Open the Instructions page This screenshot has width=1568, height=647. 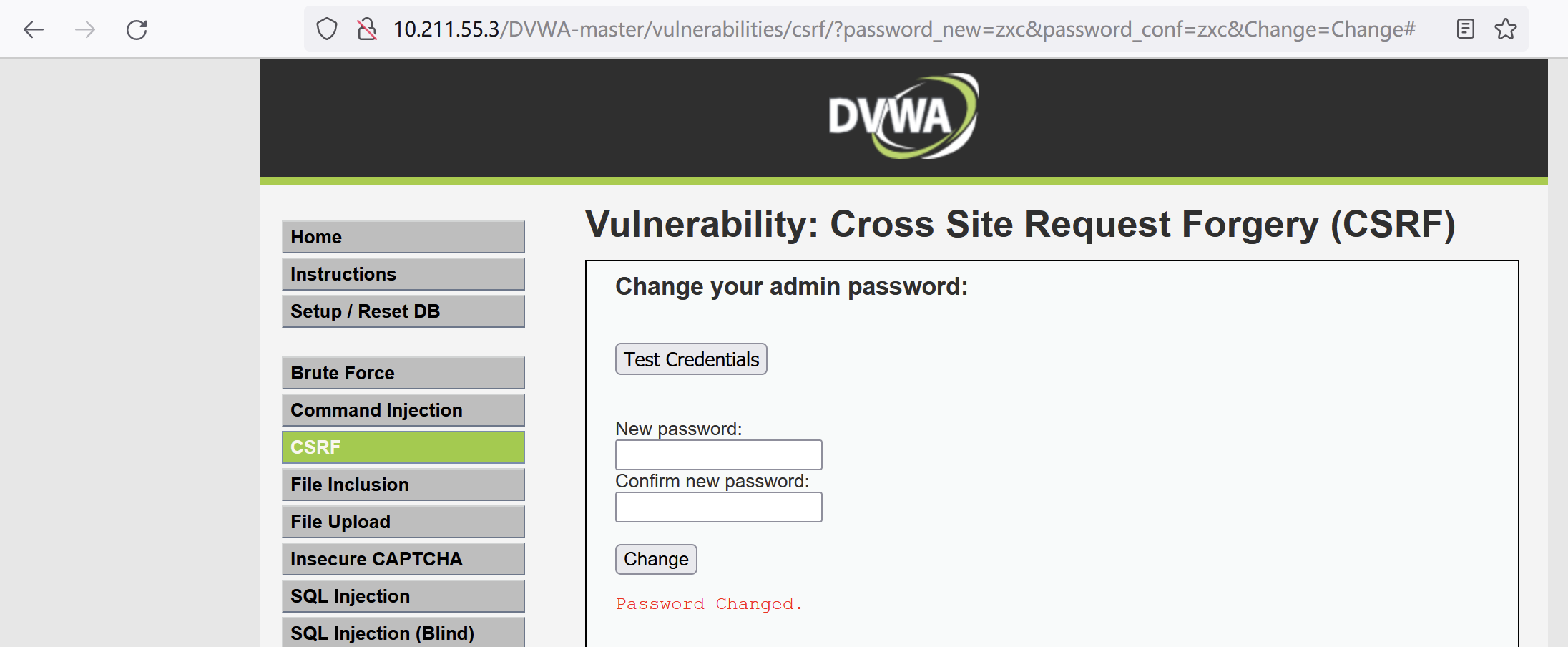click(403, 273)
